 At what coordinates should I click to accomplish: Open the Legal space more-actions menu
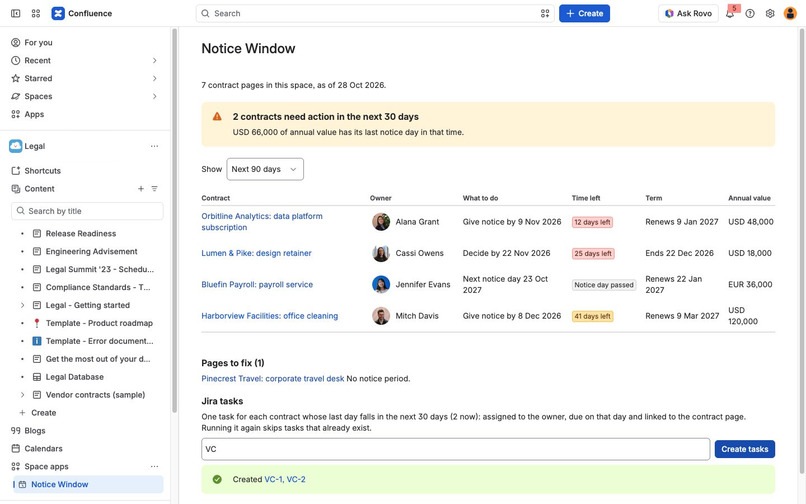(x=154, y=146)
